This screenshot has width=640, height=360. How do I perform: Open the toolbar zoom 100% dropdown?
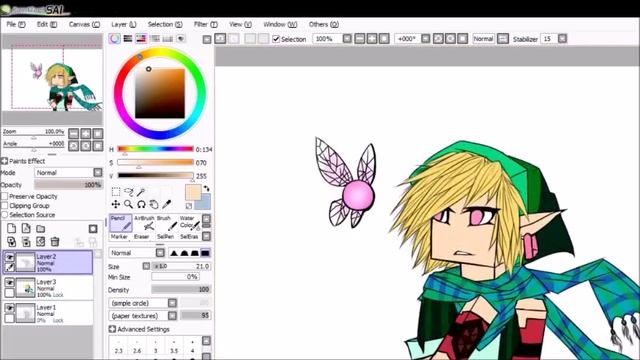[347, 39]
